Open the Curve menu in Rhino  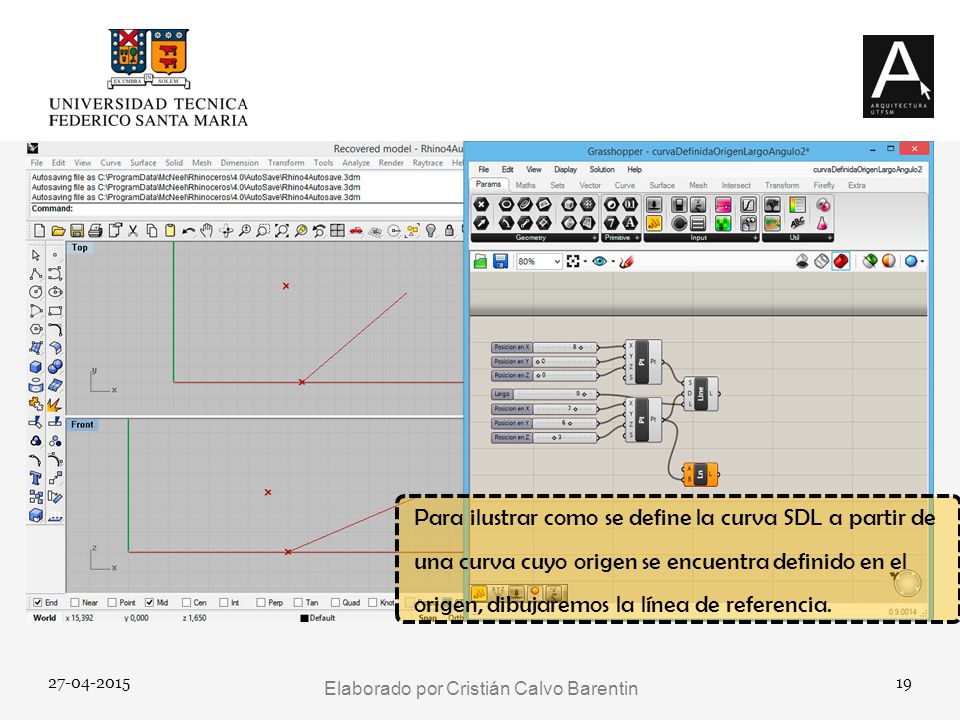pyautogui.click(x=110, y=163)
